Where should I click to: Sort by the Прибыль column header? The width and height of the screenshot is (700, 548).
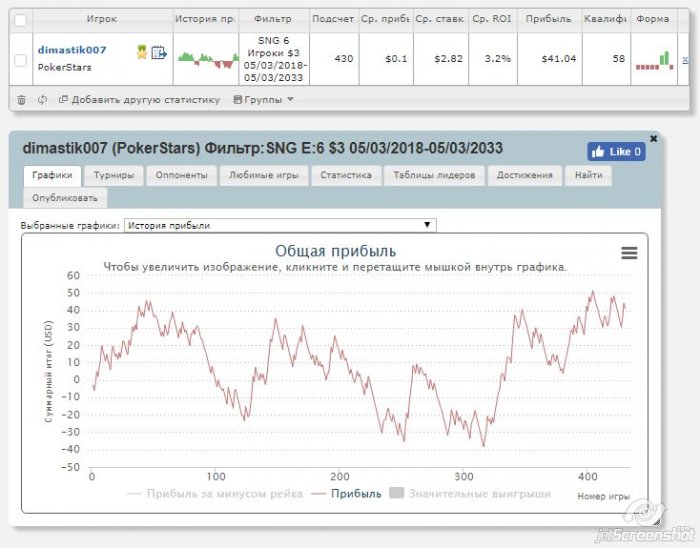click(549, 19)
